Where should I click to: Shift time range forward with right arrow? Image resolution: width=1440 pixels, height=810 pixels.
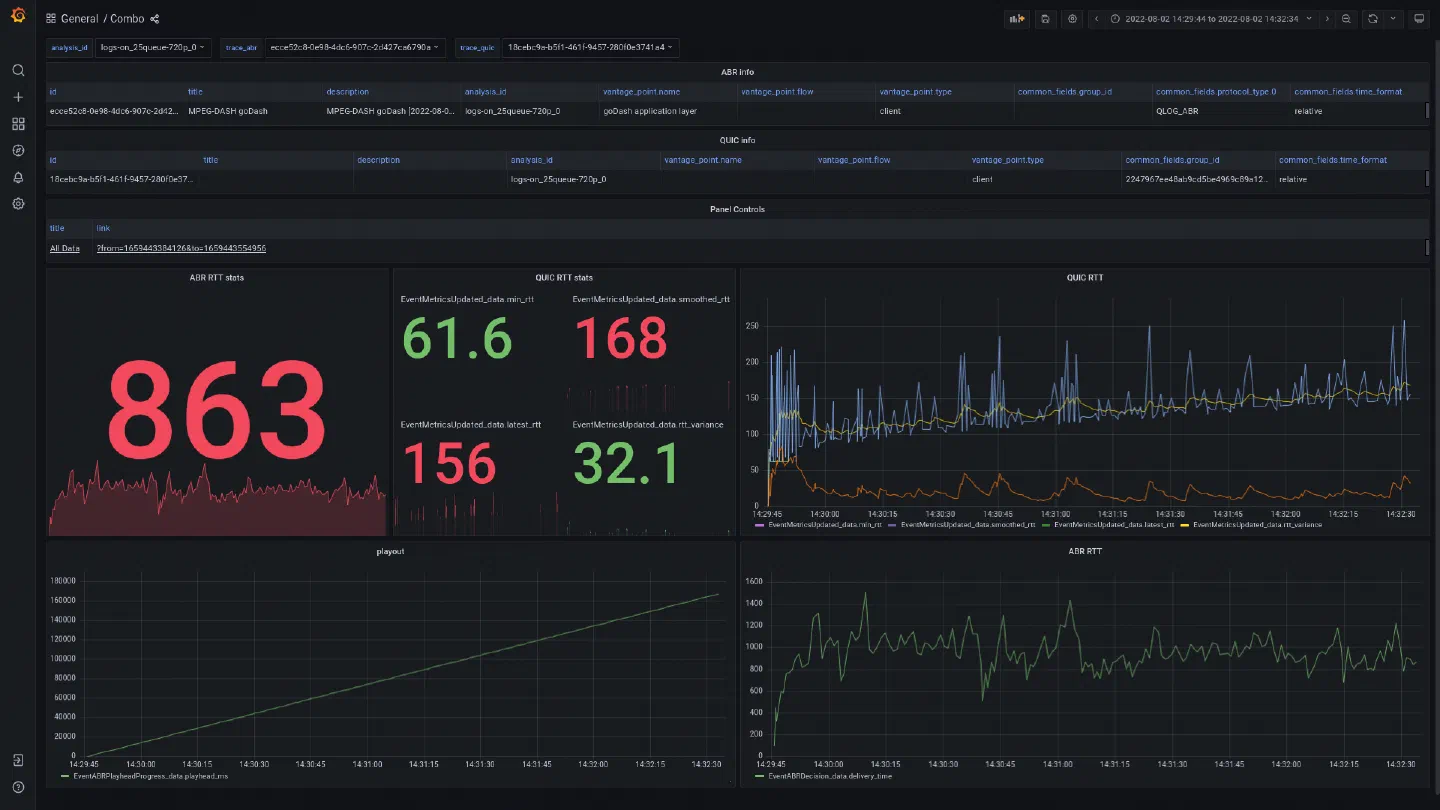point(1327,19)
